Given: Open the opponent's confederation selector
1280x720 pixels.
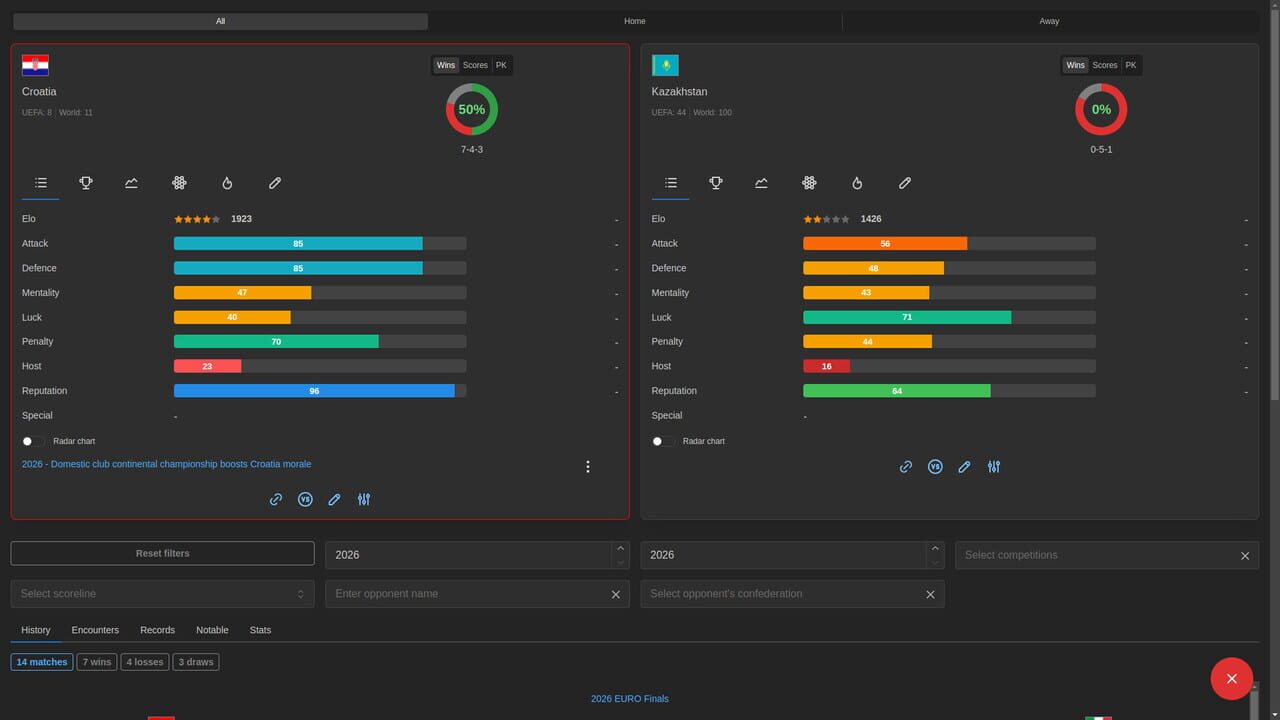Looking at the screenshot, I should pos(780,593).
